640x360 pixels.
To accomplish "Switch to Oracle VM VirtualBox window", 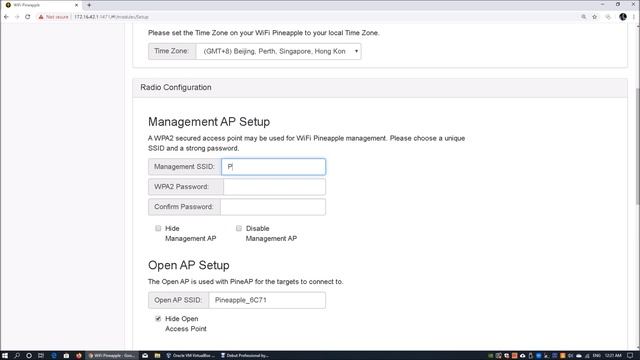I will (x=190, y=356).
